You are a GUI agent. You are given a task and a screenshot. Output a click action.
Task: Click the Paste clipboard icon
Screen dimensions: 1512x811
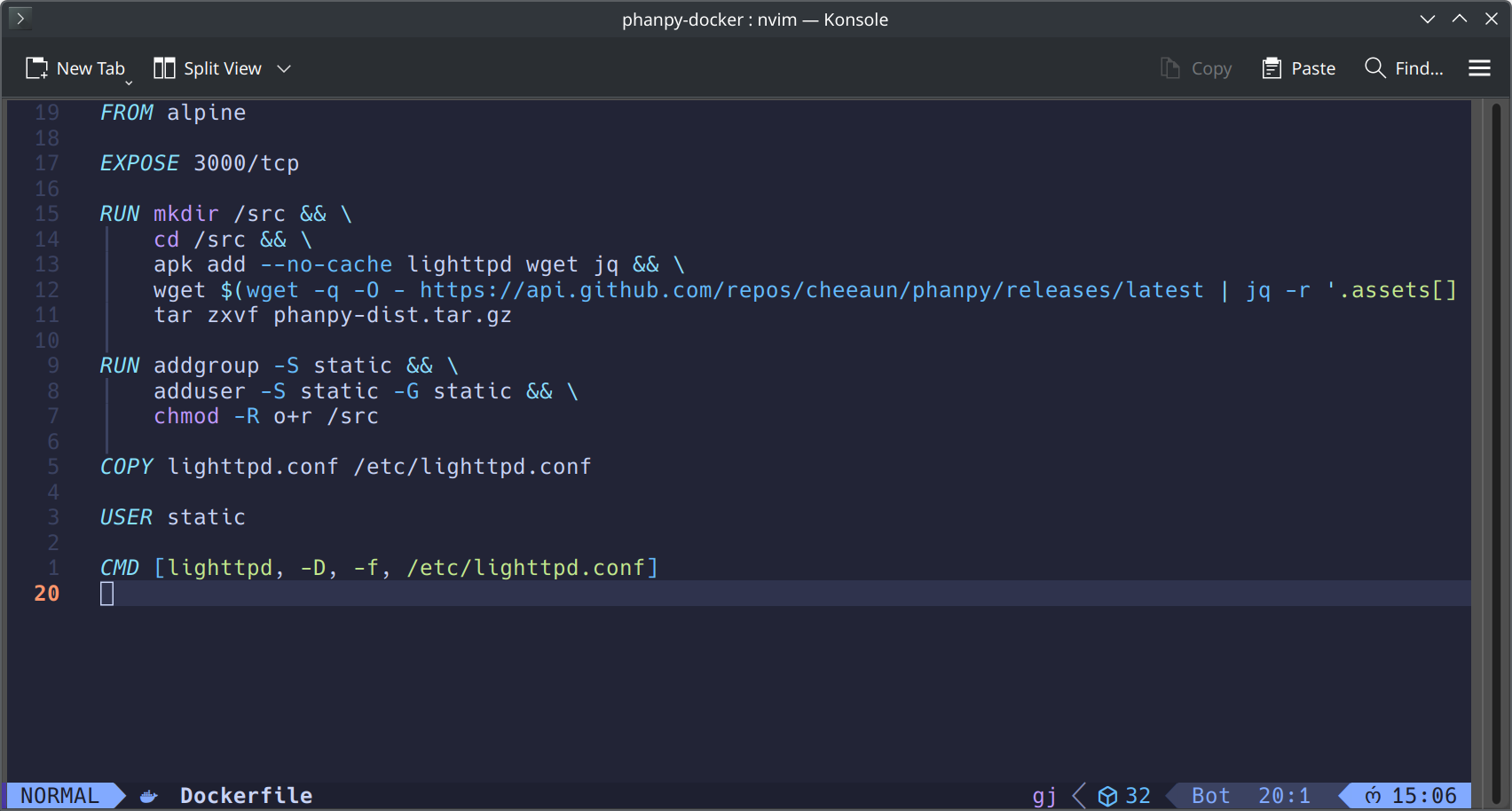point(1272,68)
